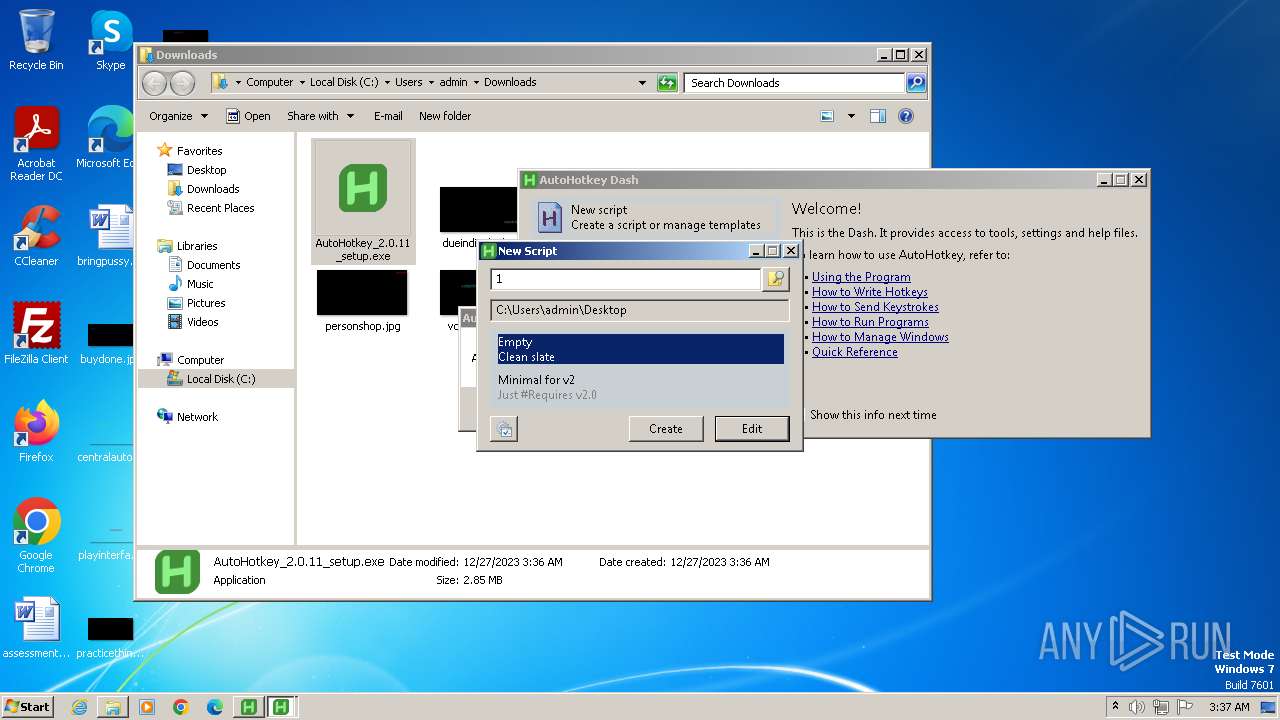Image resolution: width=1280 pixels, height=720 pixels.
Task: Click the Edit button
Action: click(x=752, y=429)
